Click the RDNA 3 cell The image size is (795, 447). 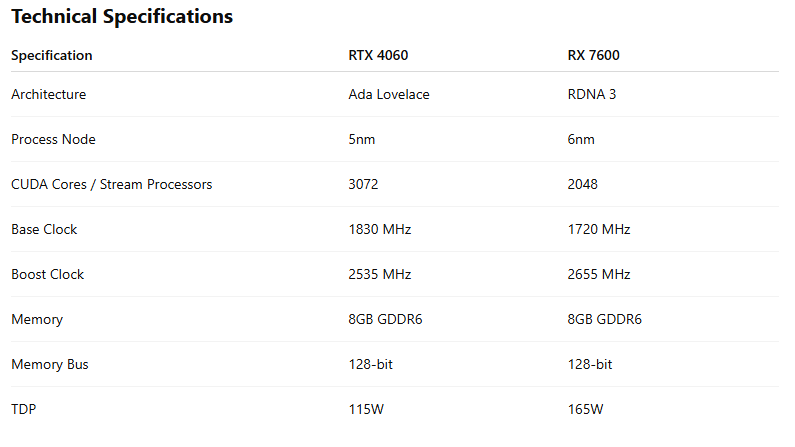pos(592,94)
